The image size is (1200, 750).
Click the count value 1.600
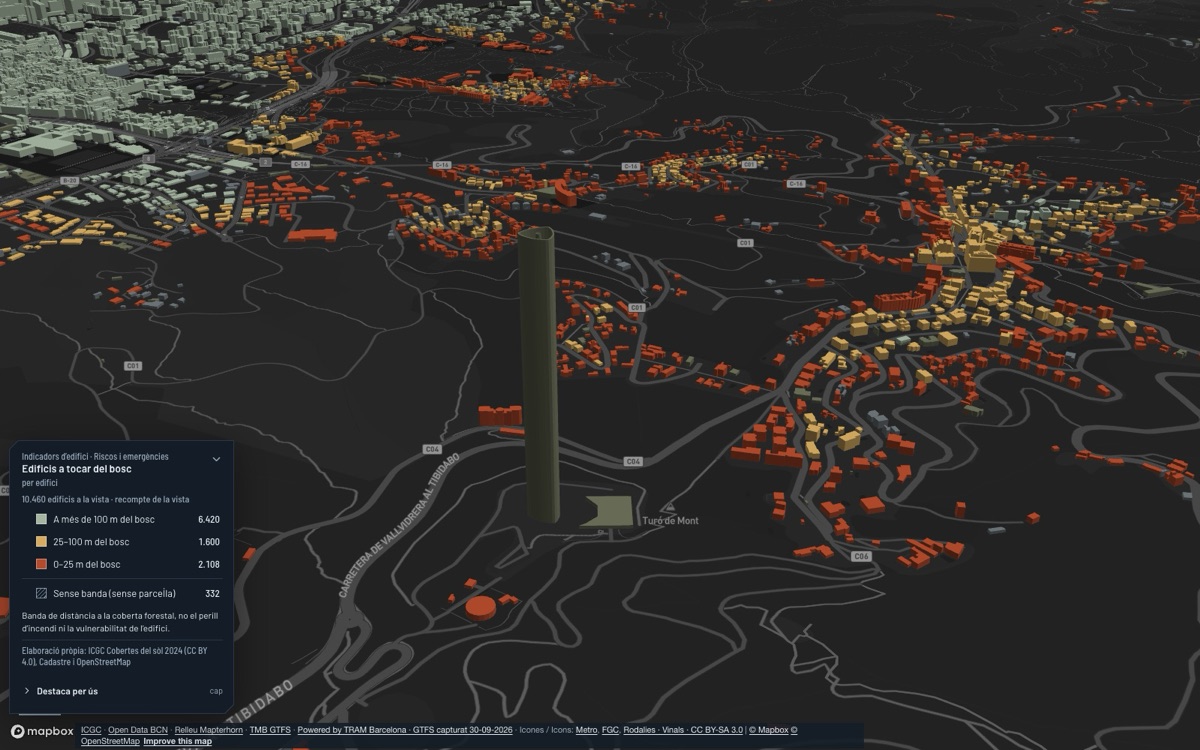(x=208, y=542)
